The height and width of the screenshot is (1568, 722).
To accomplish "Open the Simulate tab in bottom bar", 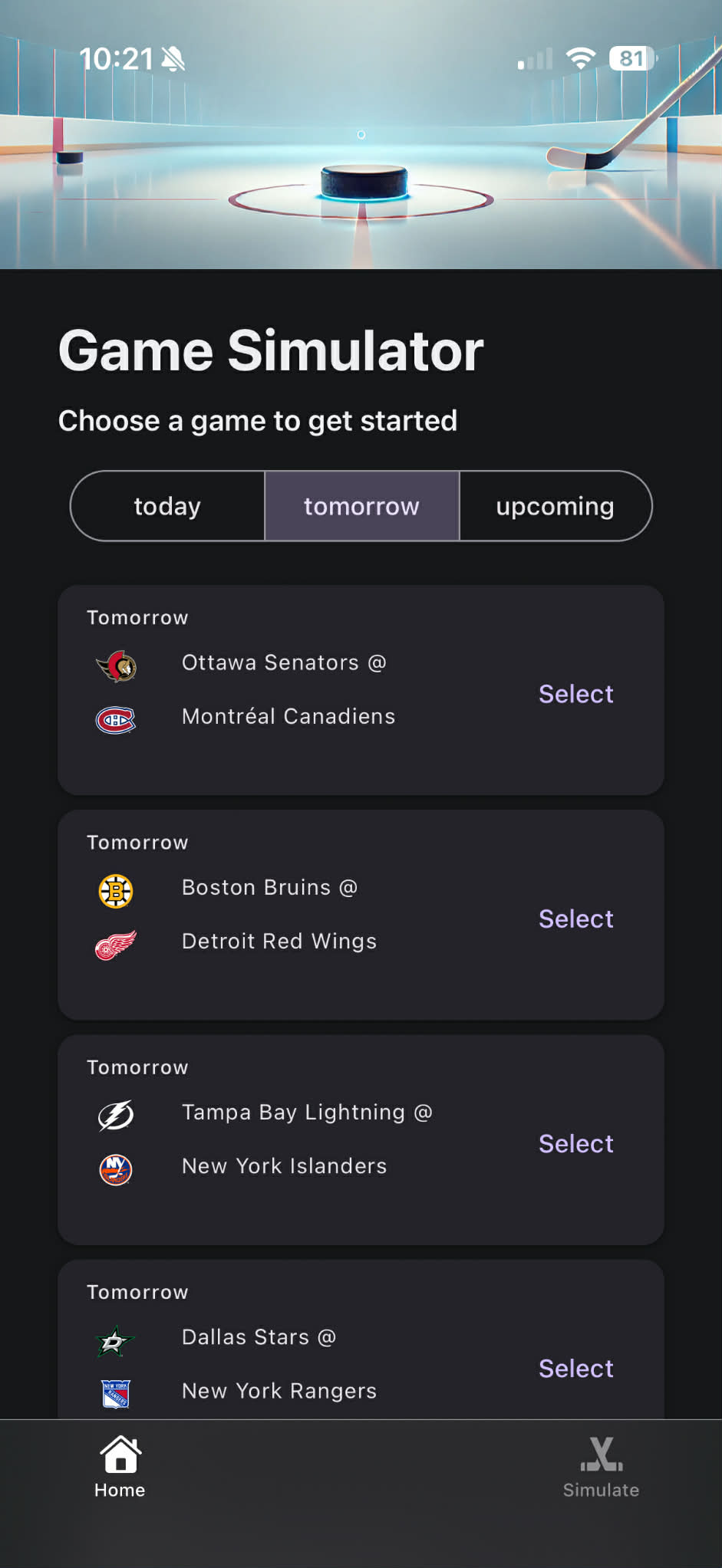I will coord(601,1466).
